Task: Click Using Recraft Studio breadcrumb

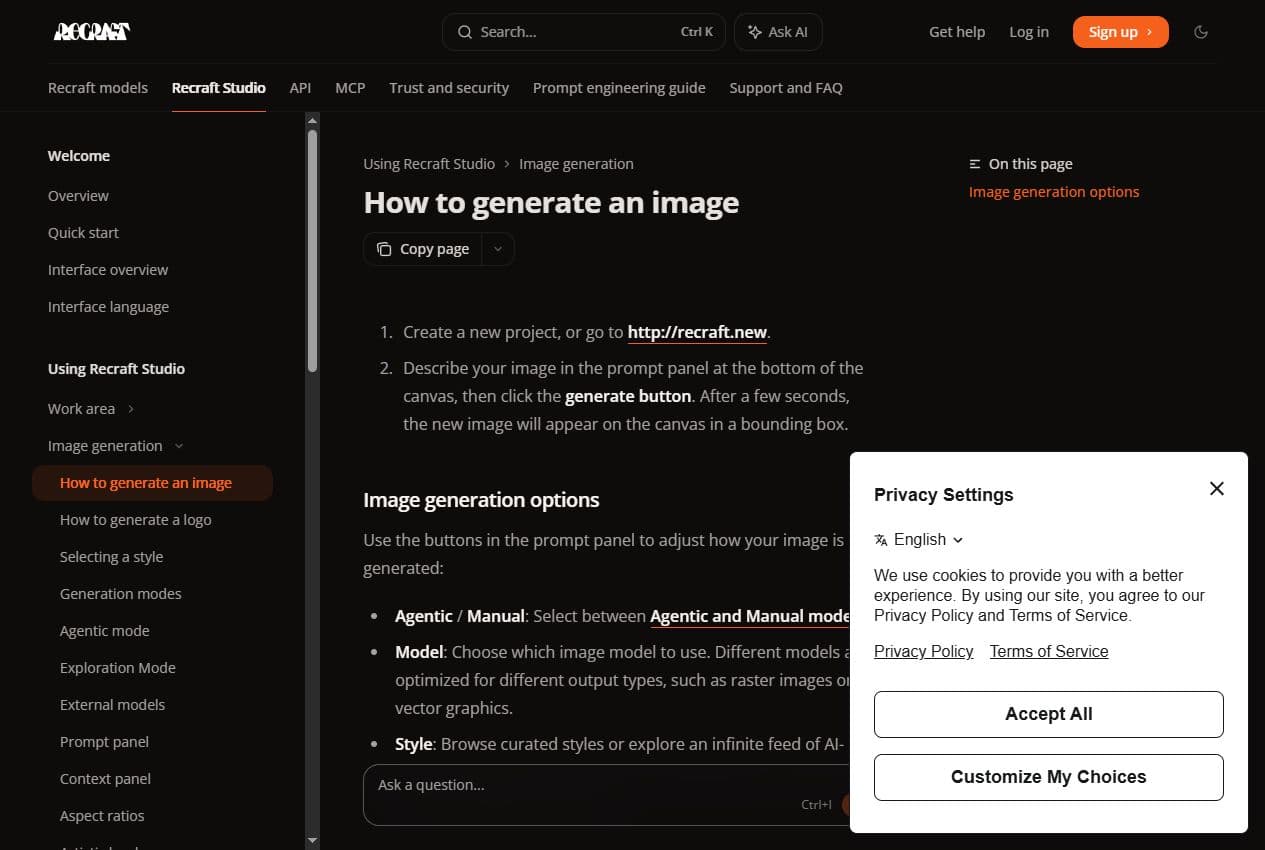Action: coord(429,164)
